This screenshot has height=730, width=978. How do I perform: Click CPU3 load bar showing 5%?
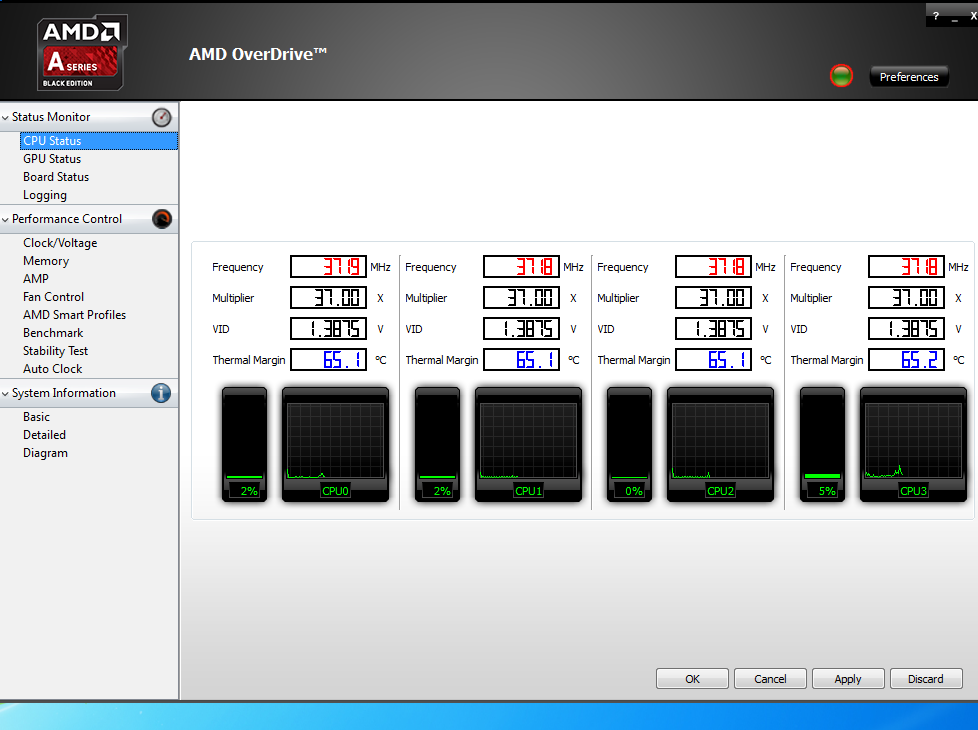tap(823, 444)
